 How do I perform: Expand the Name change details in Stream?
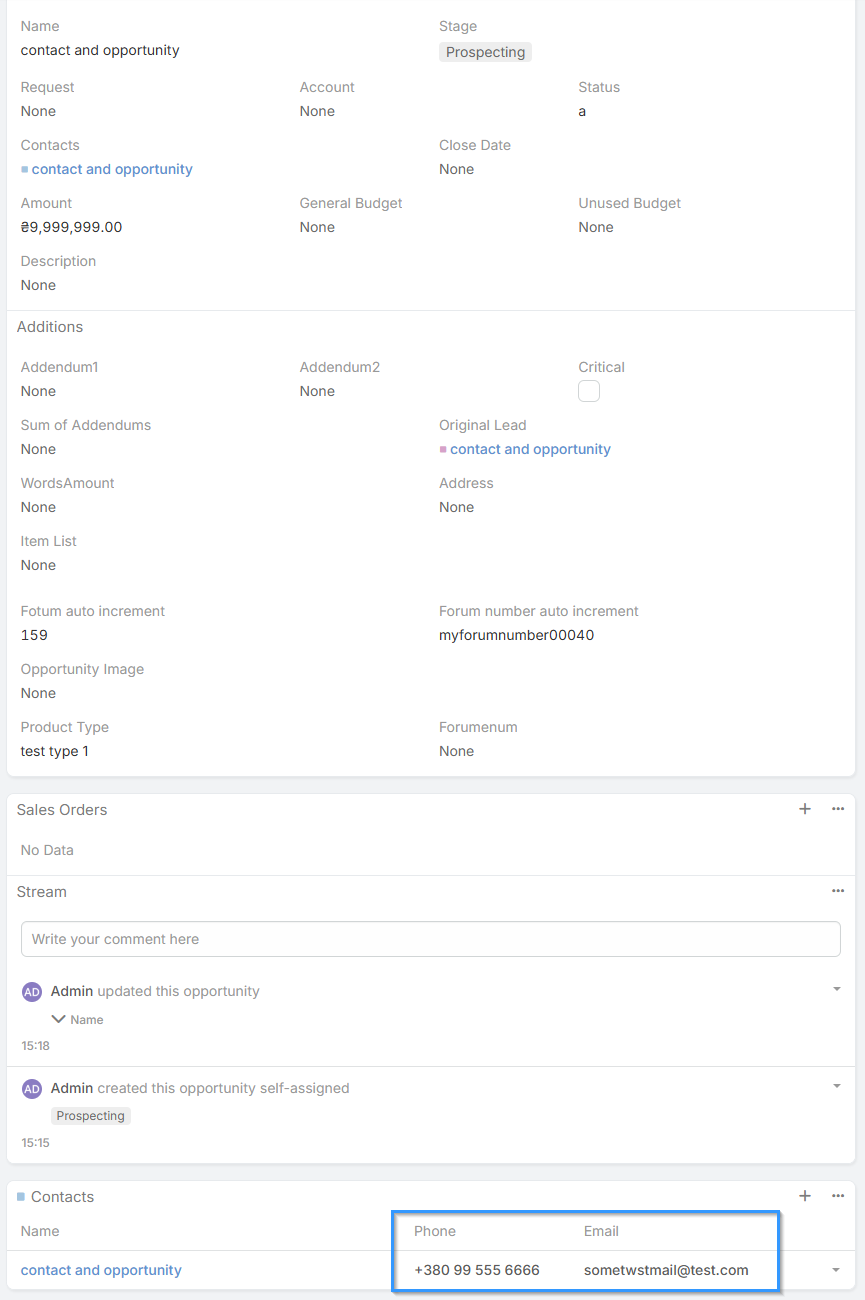[x=59, y=1019]
